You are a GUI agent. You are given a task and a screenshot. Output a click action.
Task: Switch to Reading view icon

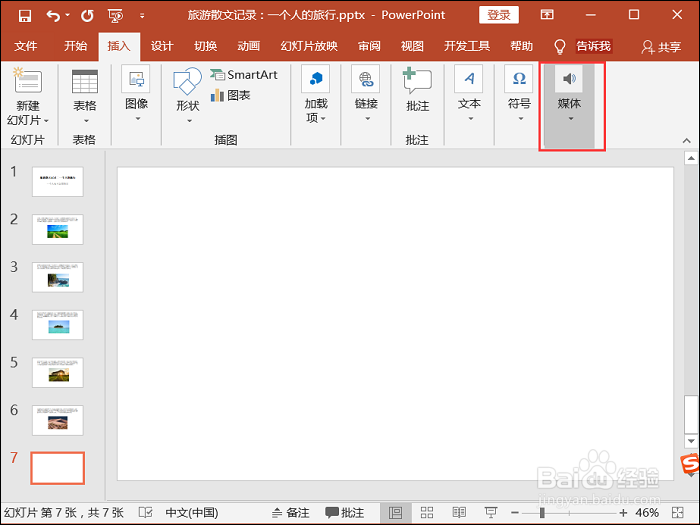tap(459, 512)
